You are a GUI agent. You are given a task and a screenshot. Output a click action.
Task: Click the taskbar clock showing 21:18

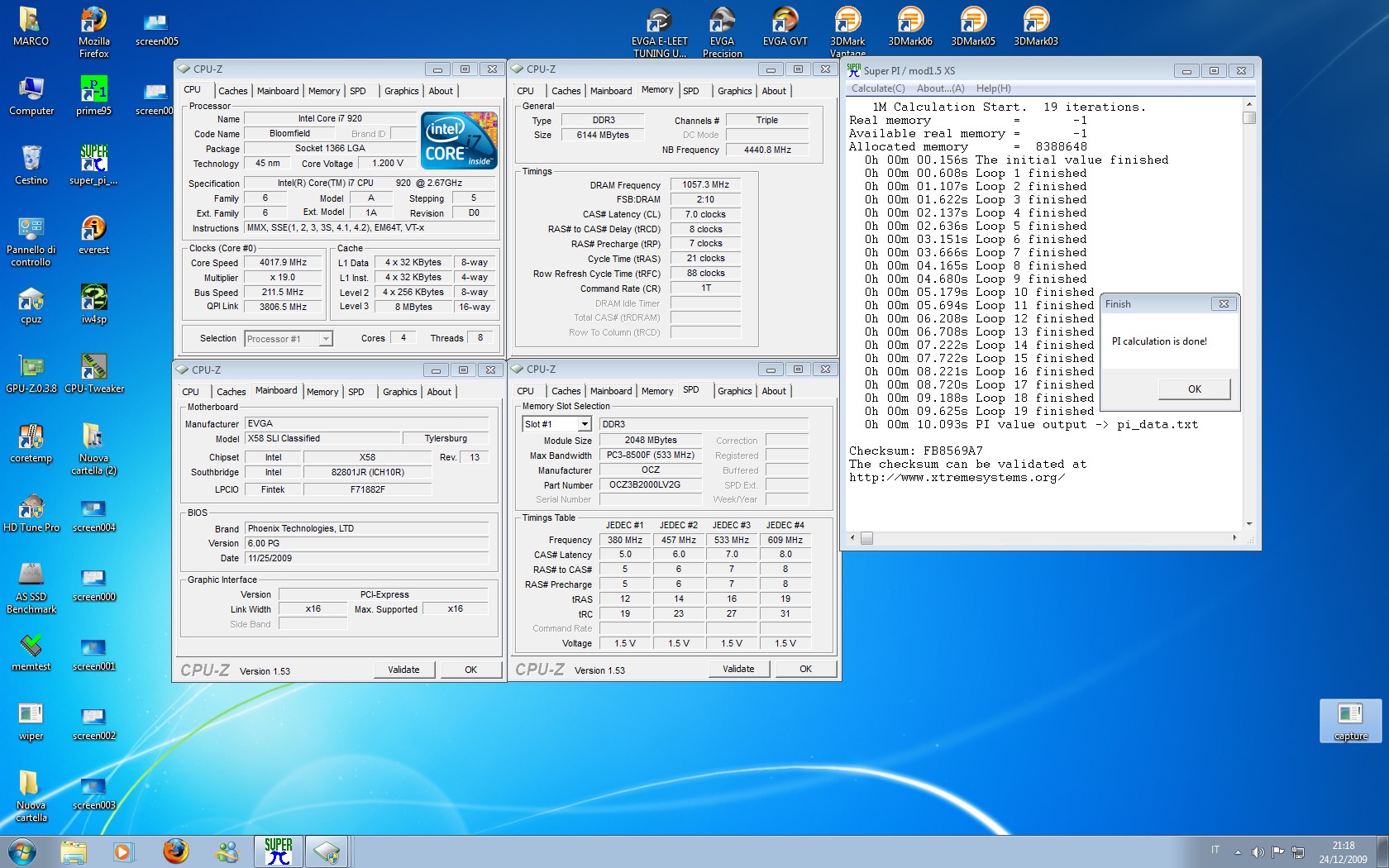[1343, 852]
